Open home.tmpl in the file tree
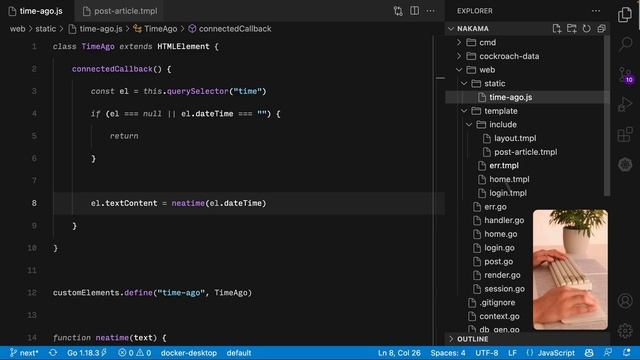Viewport: 640px width, 360px height. click(509, 180)
